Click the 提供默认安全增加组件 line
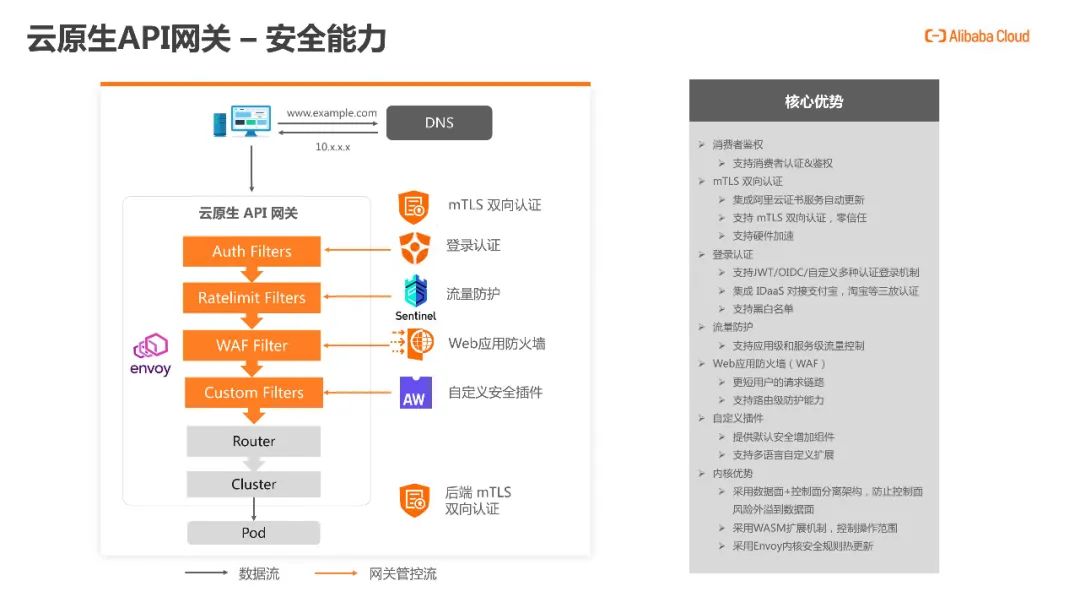This screenshot has height=608, width=1080. 783,437
